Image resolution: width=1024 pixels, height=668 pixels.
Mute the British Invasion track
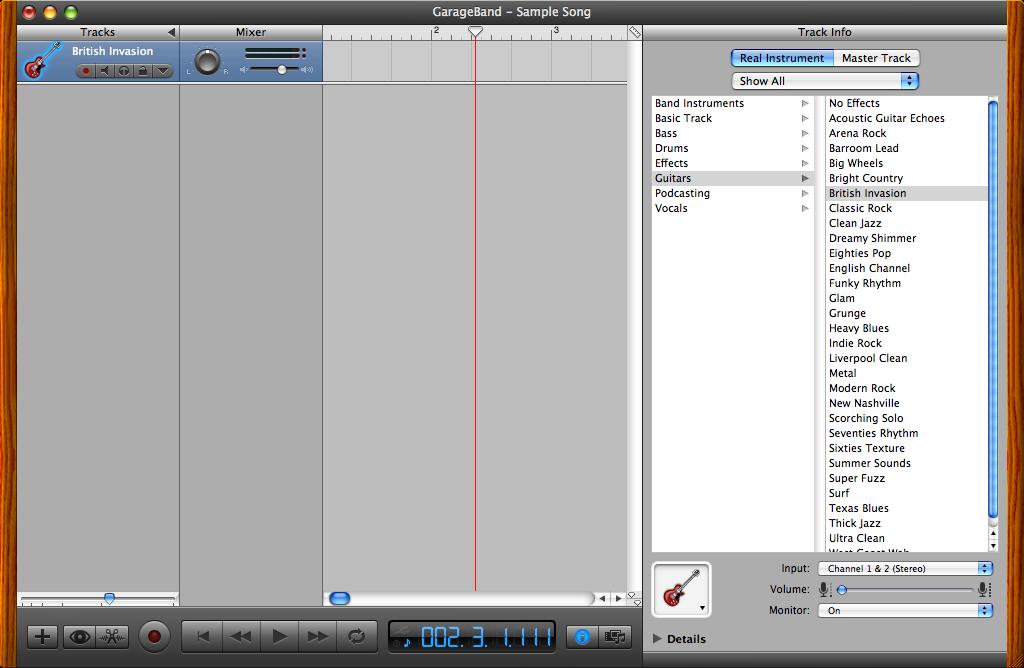tap(104, 71)
